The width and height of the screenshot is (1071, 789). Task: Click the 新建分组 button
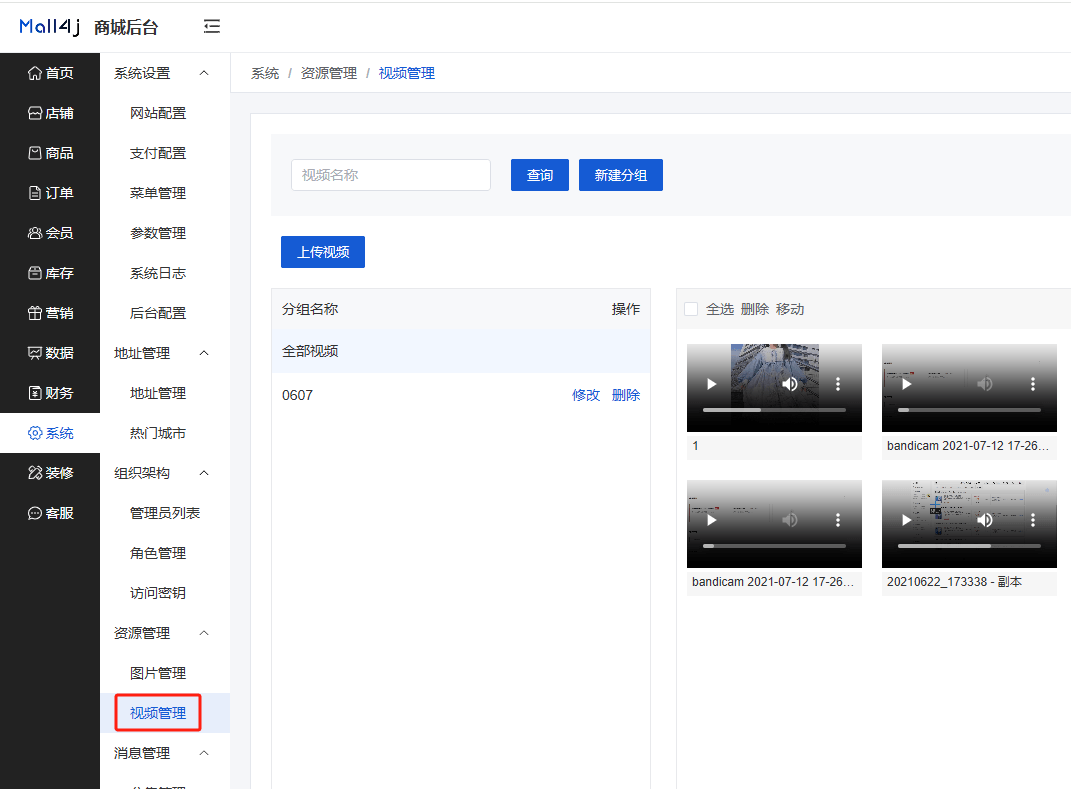[620, 175]
